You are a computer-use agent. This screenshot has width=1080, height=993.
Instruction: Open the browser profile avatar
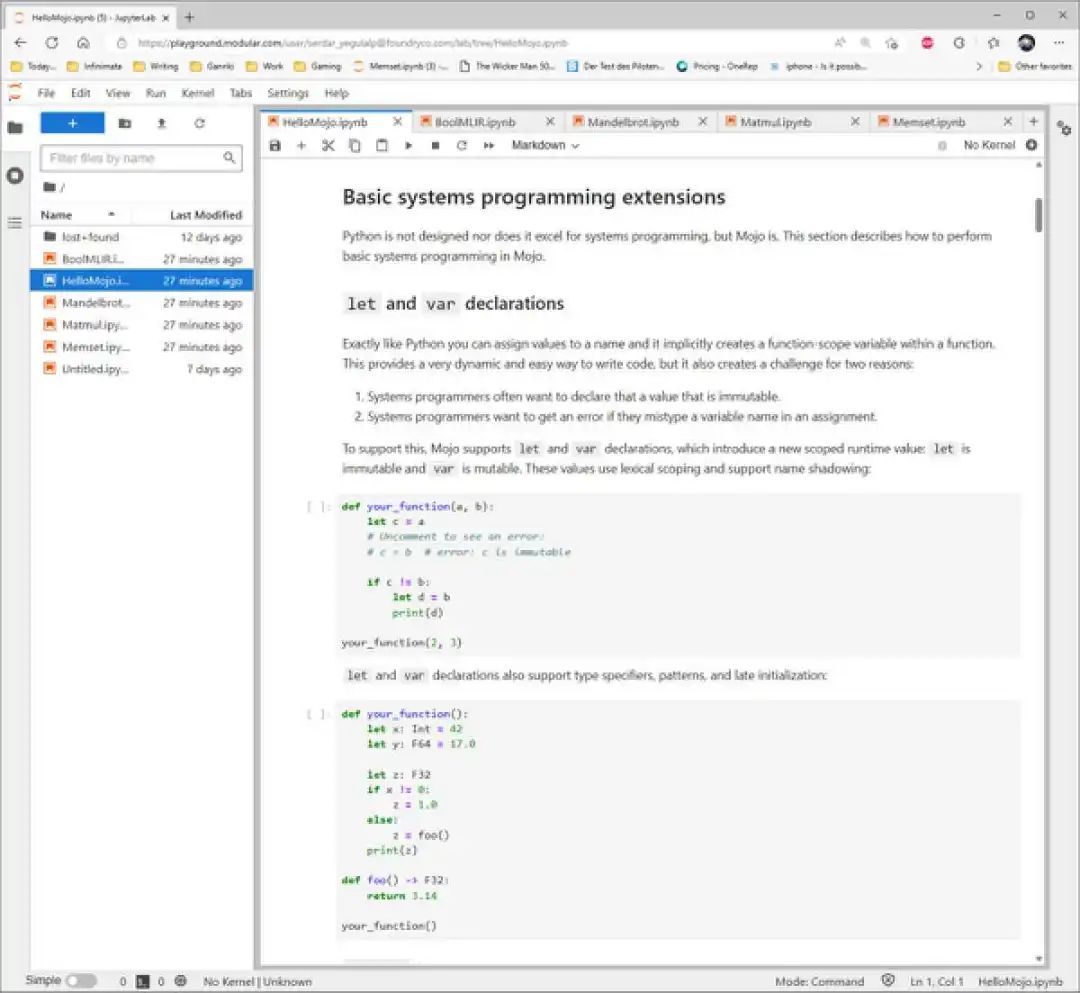(x=1026, y=43)
